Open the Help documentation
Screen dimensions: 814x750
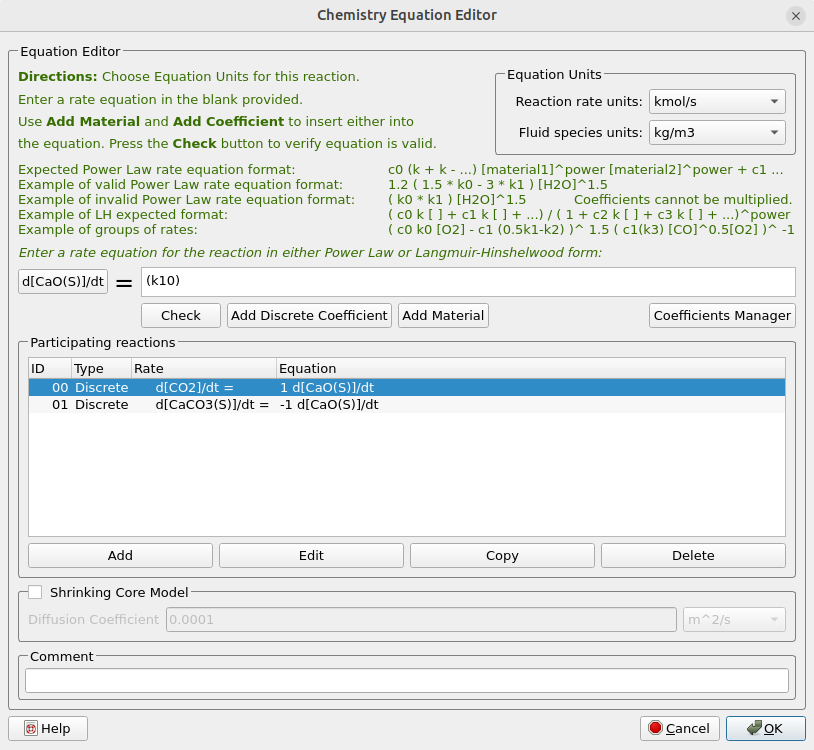pyautogui.click(x=48, y=728)
